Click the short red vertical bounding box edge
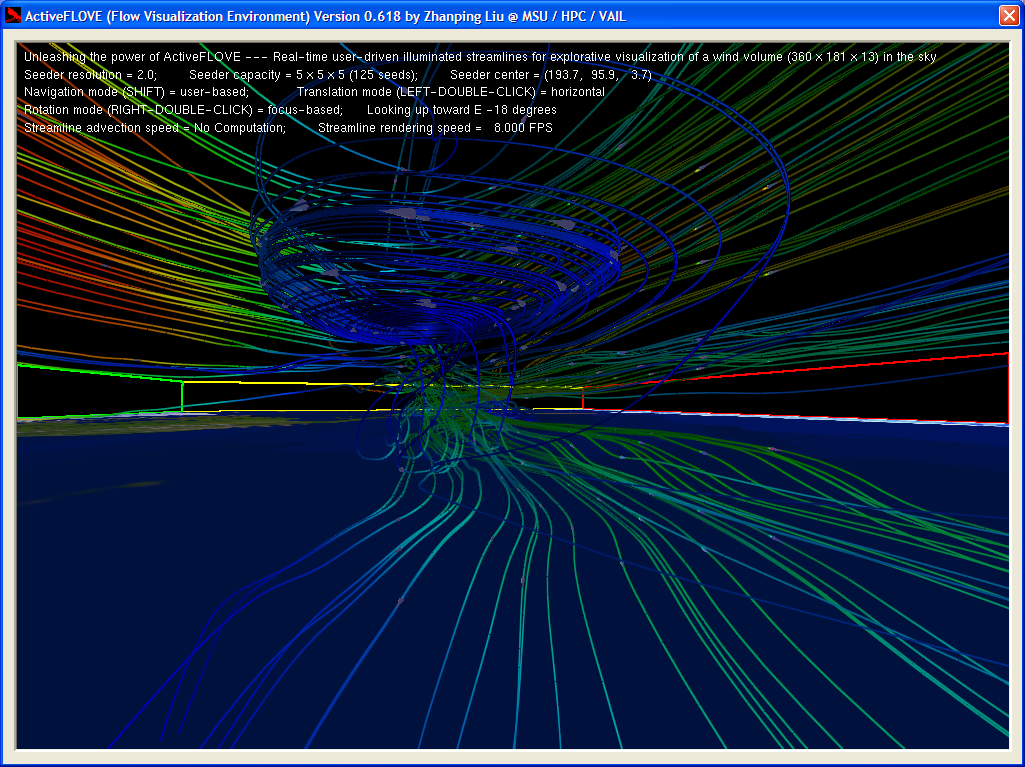 (x=583, y=398)
